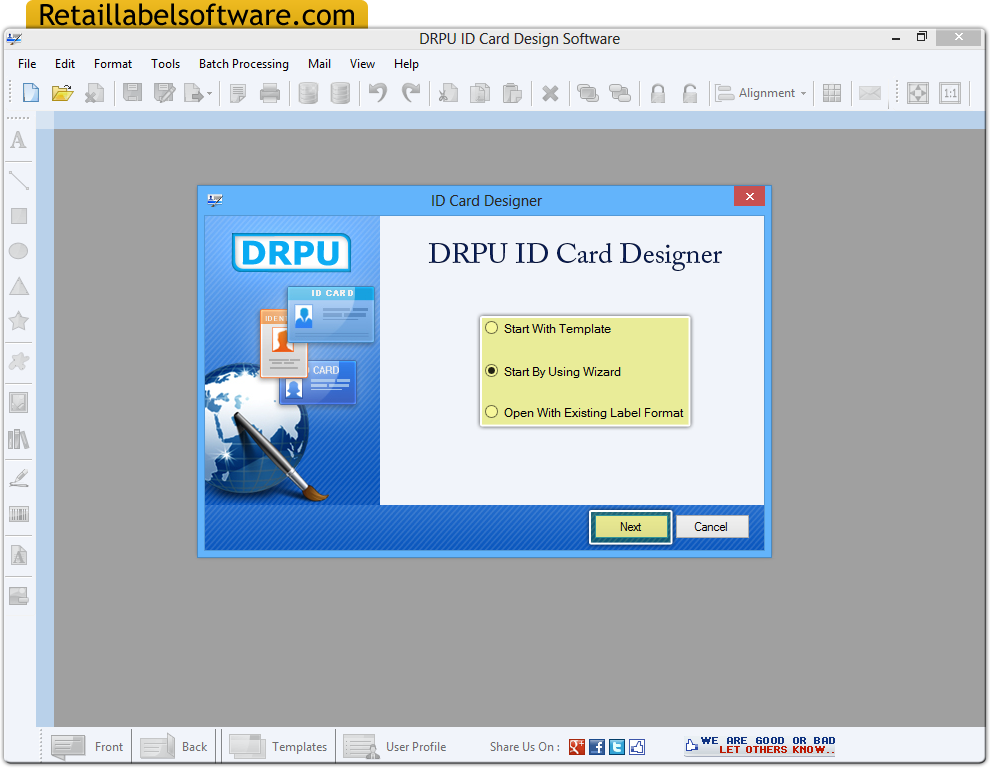Image resolution: width=990 pixels, height=768 pixels.
Task: Switch to the Back card side
Action: (174, 747)
